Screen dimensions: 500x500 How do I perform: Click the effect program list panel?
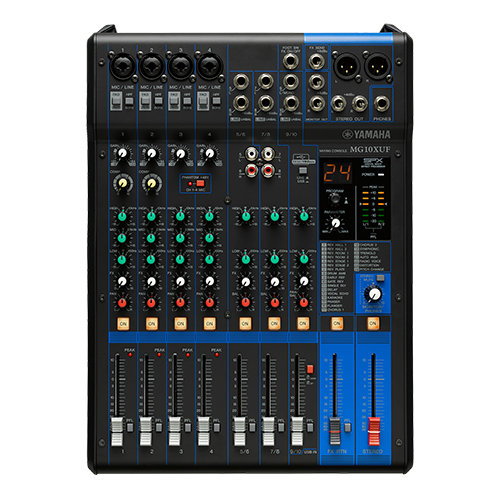(x=355, y=277)
